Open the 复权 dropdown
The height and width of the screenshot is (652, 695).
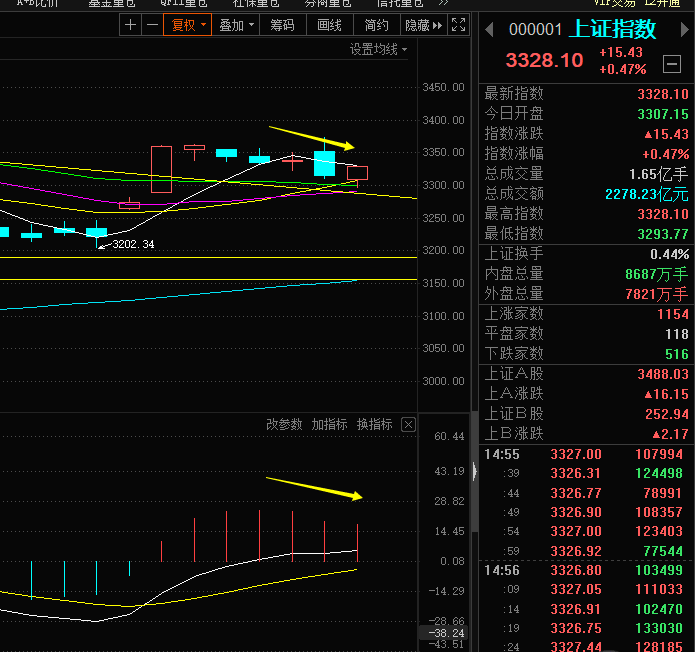187,25
